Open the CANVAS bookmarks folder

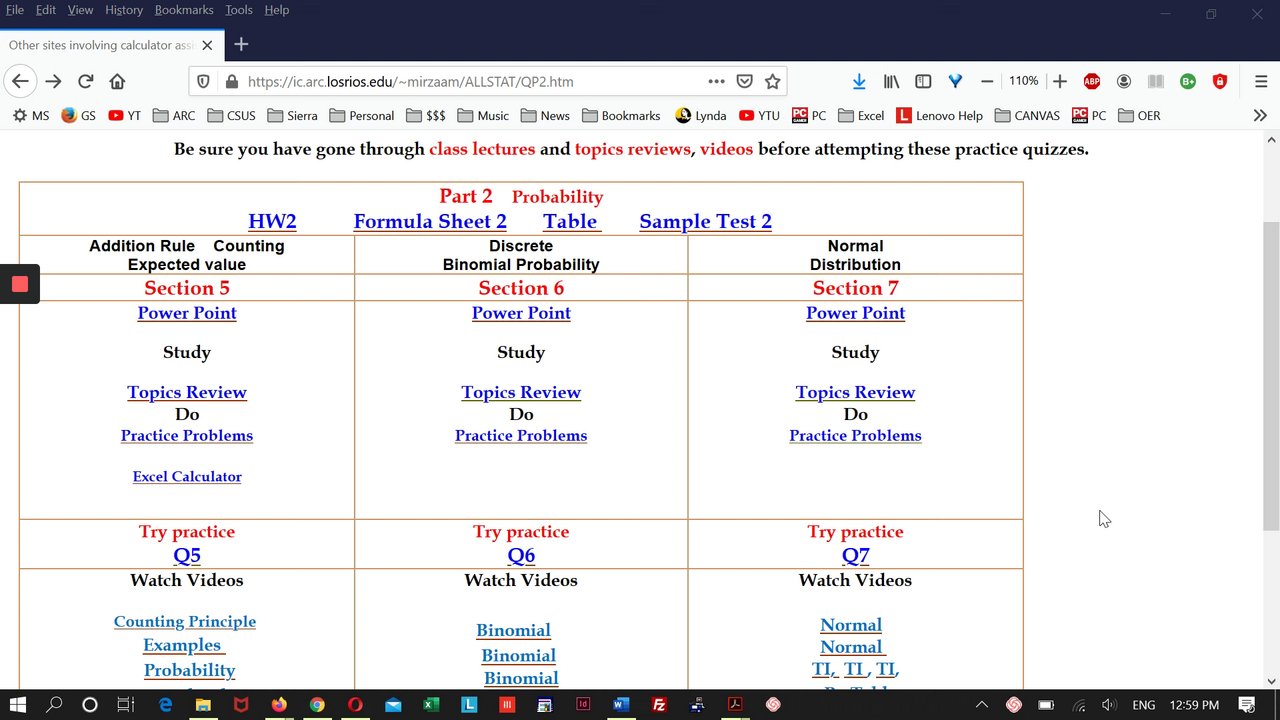click(1027, 115)
